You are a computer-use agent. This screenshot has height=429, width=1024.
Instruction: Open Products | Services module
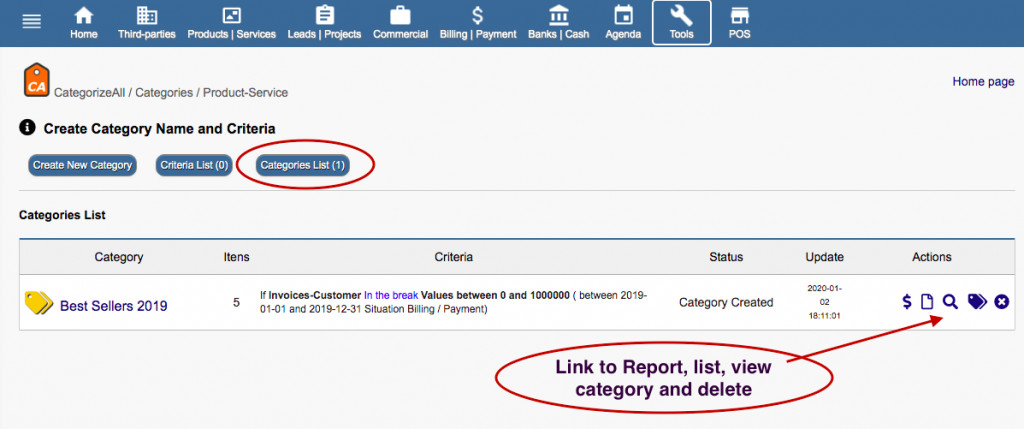(231, 23)
